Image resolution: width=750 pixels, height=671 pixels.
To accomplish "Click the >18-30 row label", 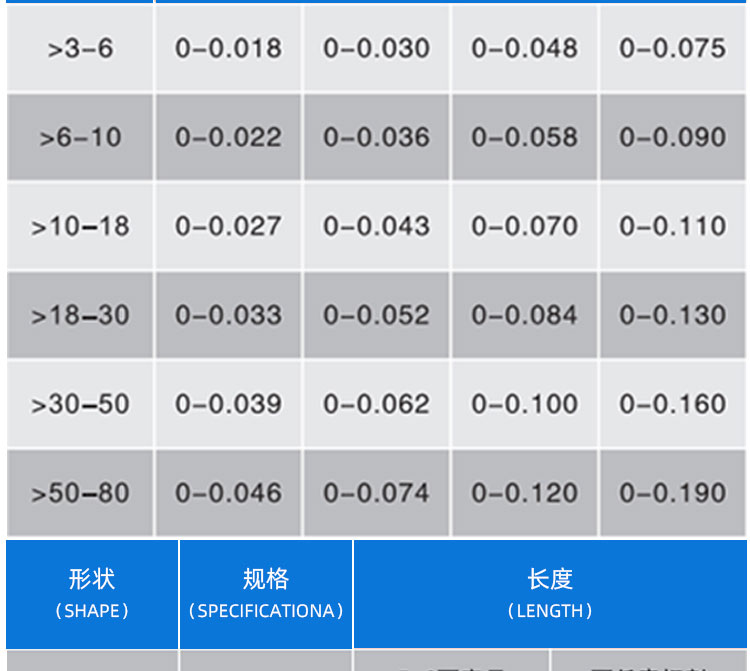I will tap(80, 315).
